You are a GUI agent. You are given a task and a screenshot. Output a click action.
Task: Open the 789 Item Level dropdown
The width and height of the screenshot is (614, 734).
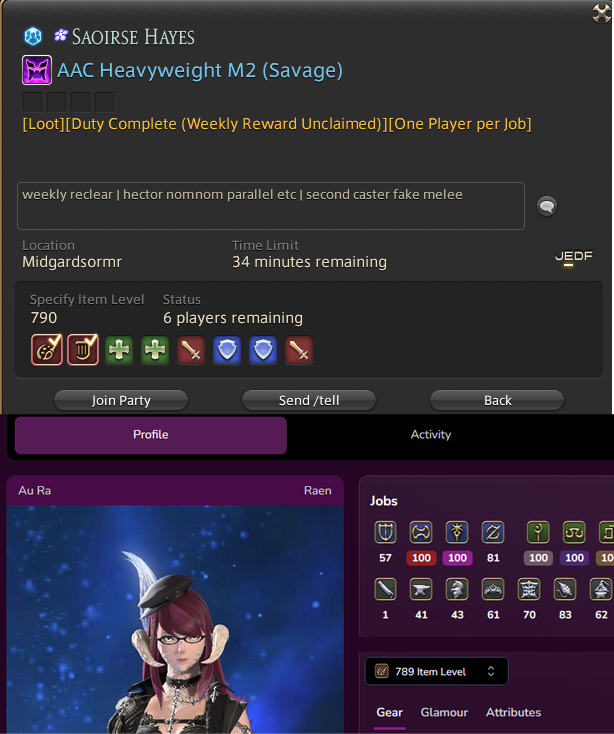pyautogui.click(x=436, y=671)
